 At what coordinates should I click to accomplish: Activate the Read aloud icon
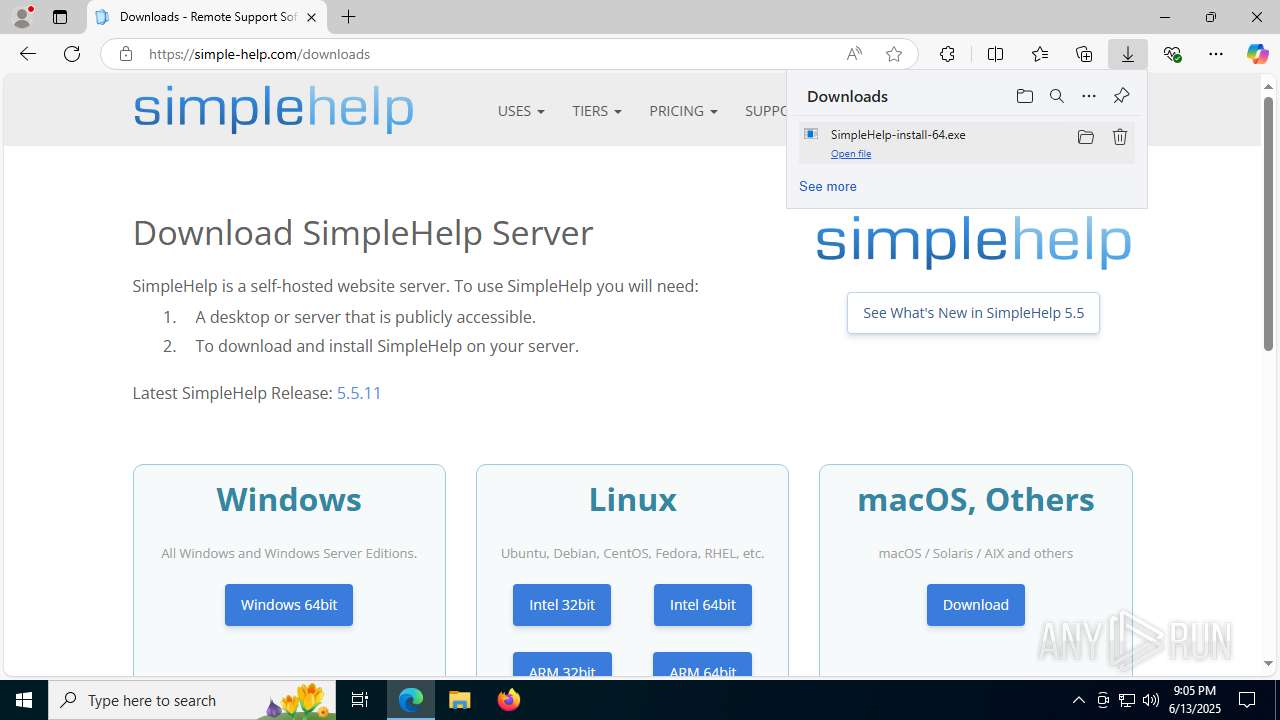click(x=854, y=54)
